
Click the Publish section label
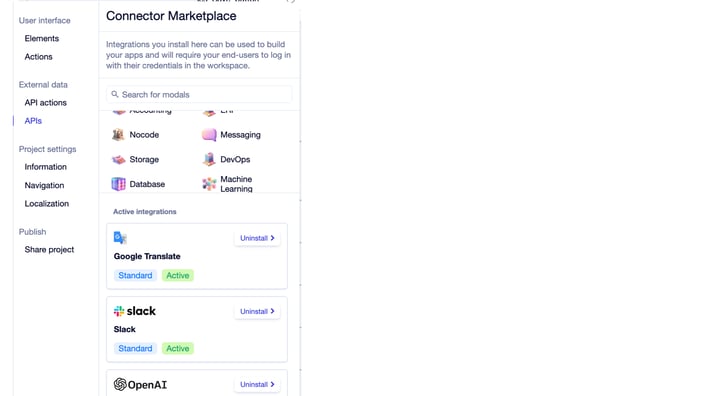(32, 232)
